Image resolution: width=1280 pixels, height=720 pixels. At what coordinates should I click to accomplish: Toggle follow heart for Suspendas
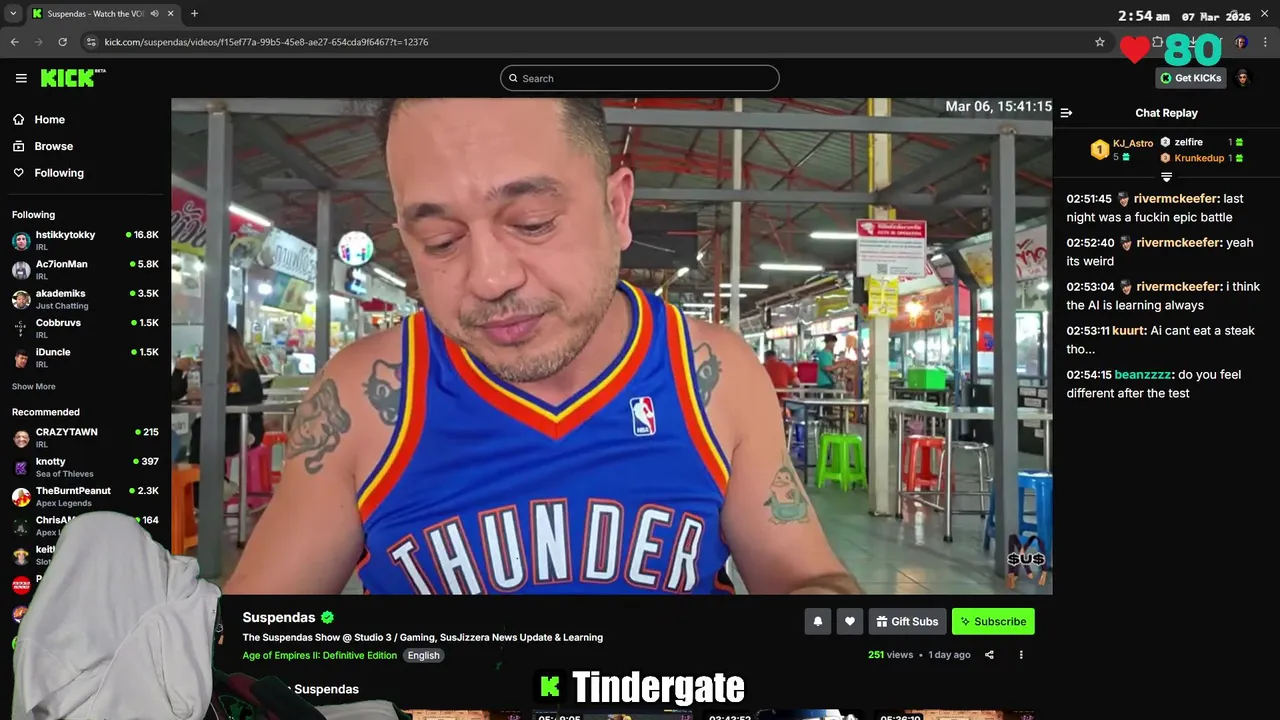(849, 621)
